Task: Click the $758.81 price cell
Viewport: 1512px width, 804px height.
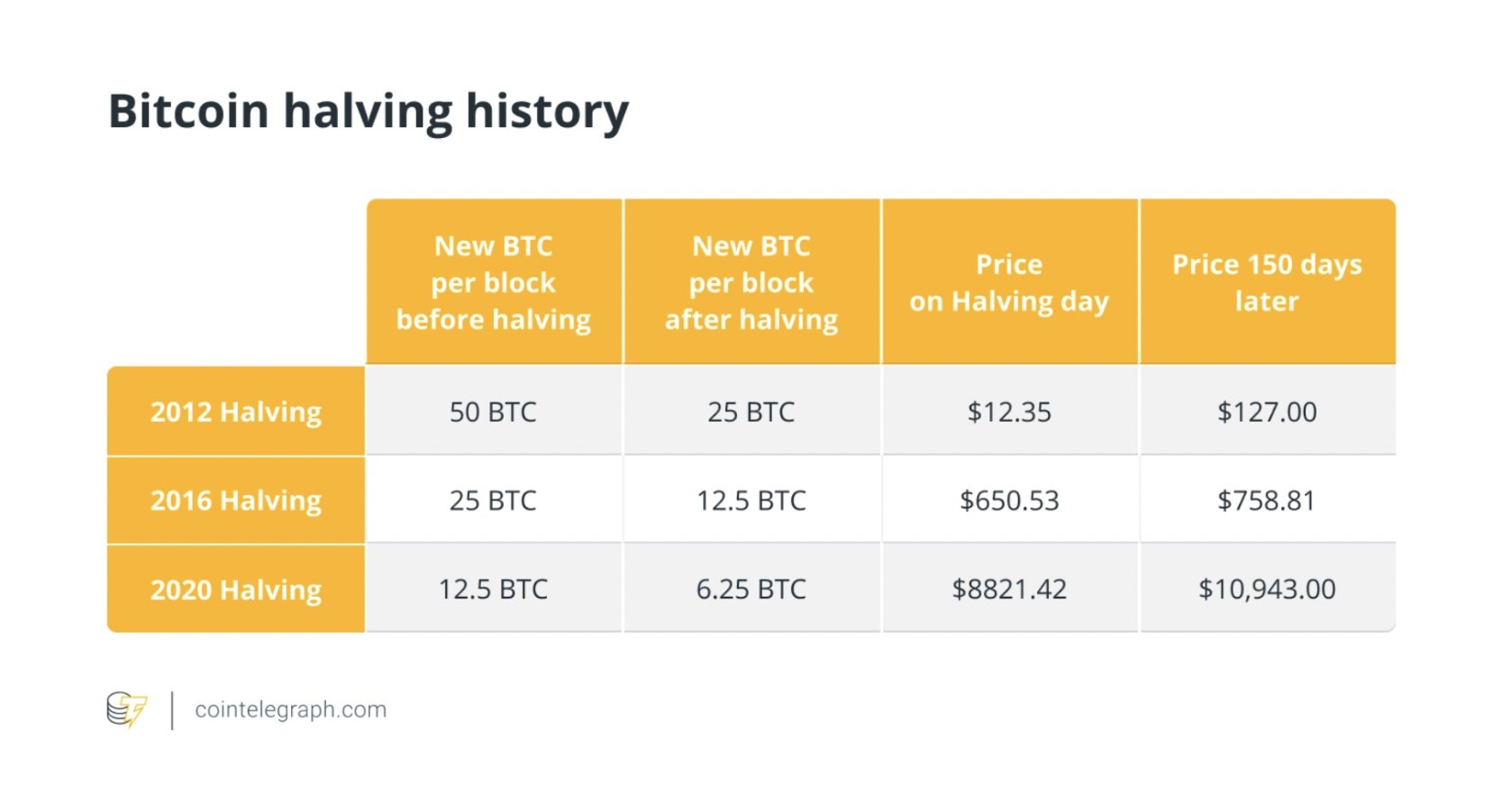Action: [x=1267, y=500]
